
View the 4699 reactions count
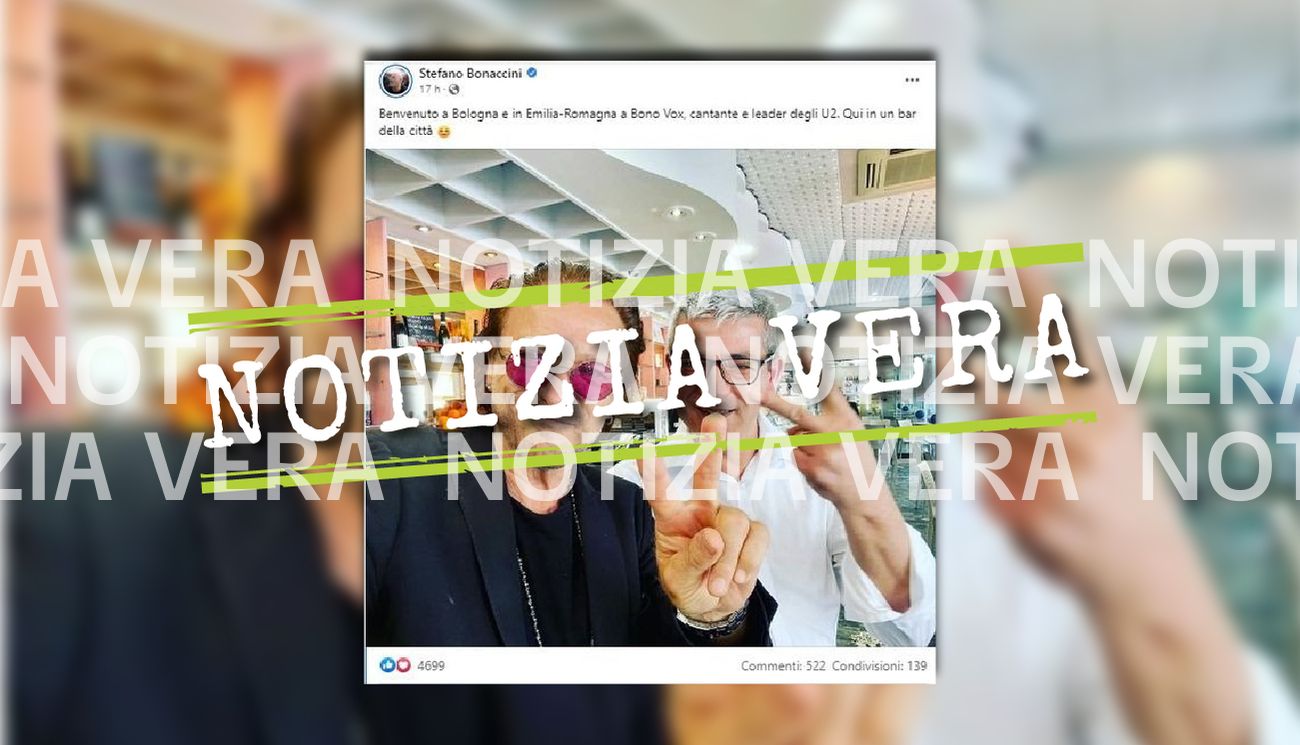point(430,664)
